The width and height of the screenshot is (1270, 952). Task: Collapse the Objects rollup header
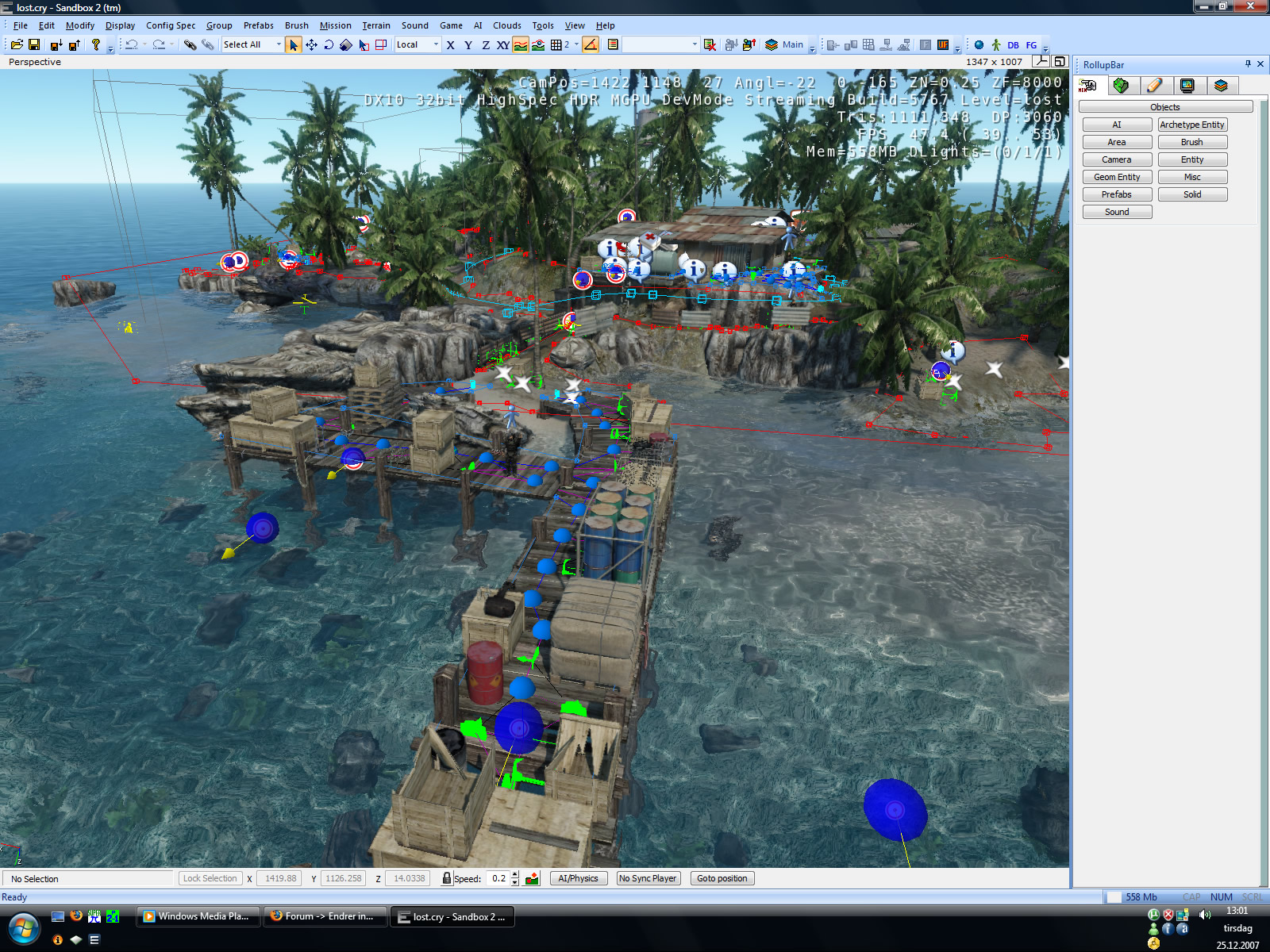1165,107
